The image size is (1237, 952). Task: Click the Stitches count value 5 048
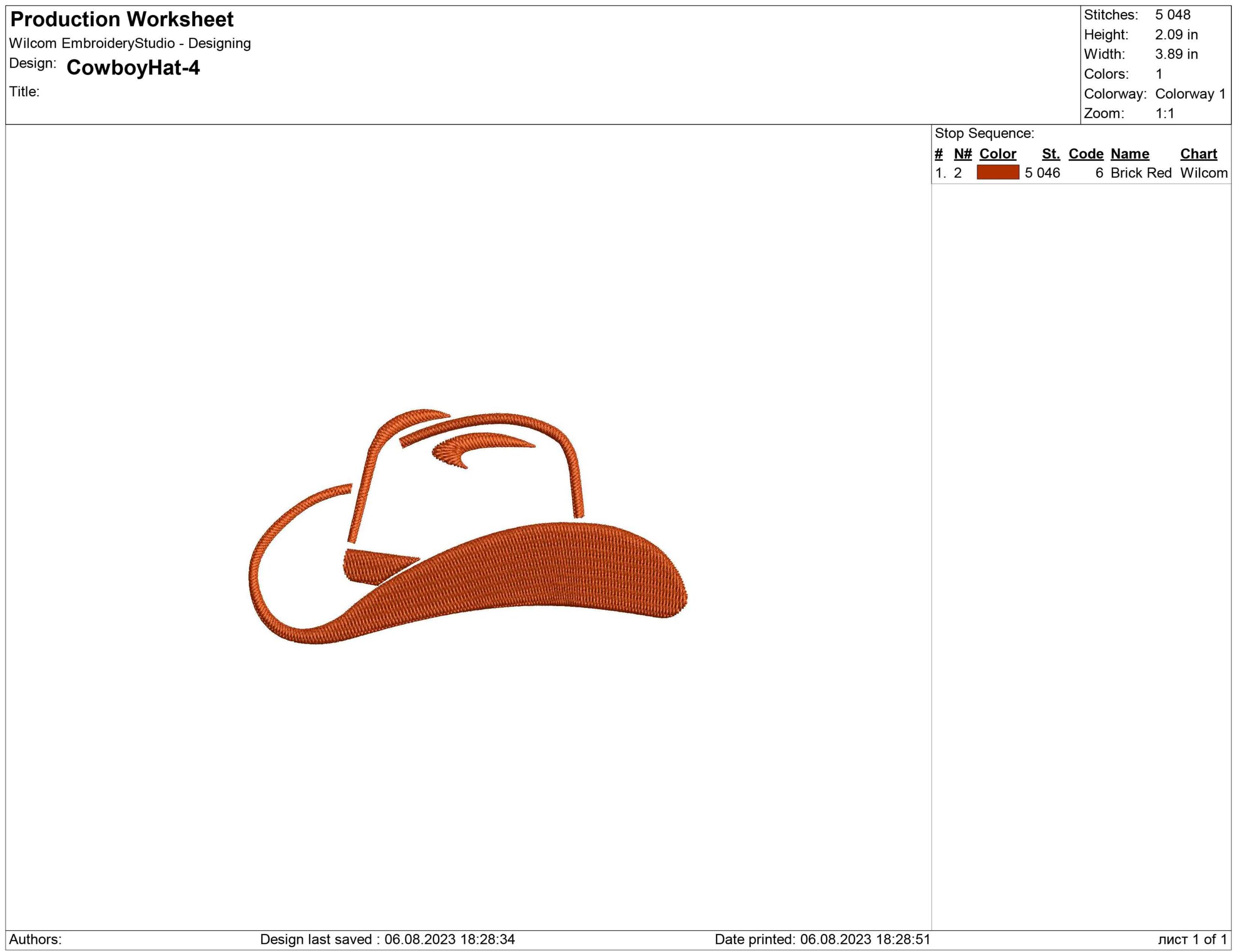pyautogui.click(x=1172, y=14)
